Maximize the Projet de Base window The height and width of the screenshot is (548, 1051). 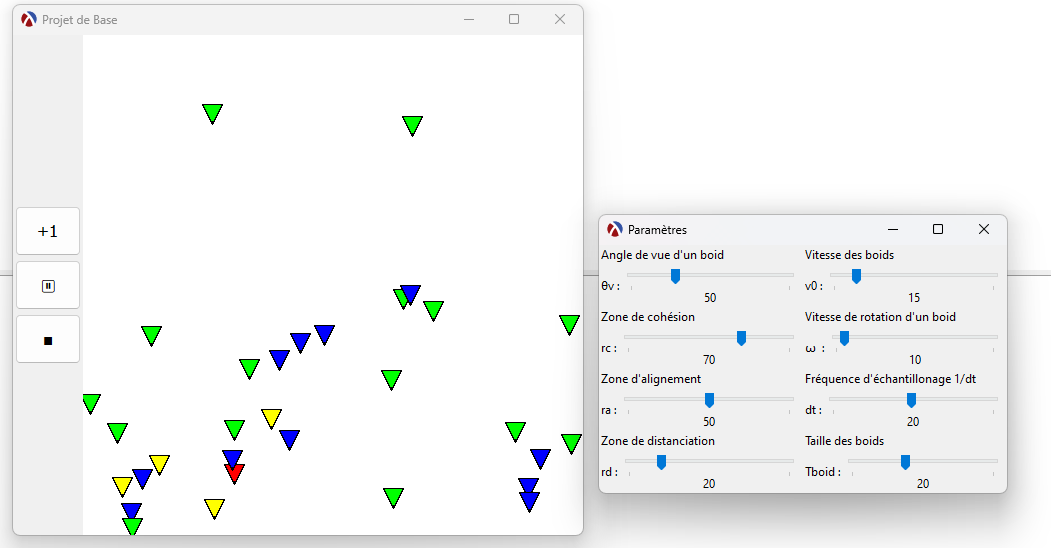pos(514,19)
